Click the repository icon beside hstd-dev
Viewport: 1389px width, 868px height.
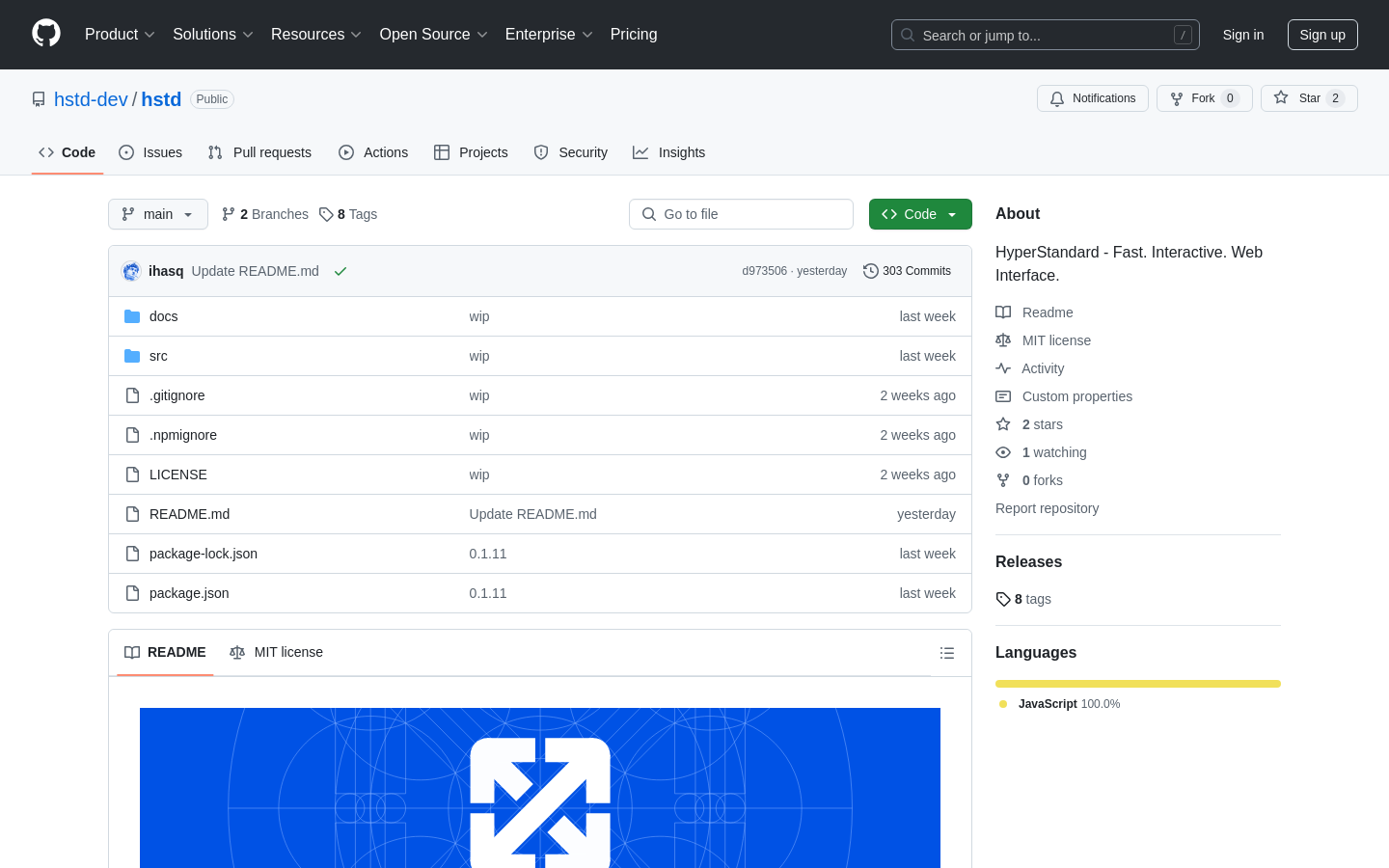(x=39, y=99)
